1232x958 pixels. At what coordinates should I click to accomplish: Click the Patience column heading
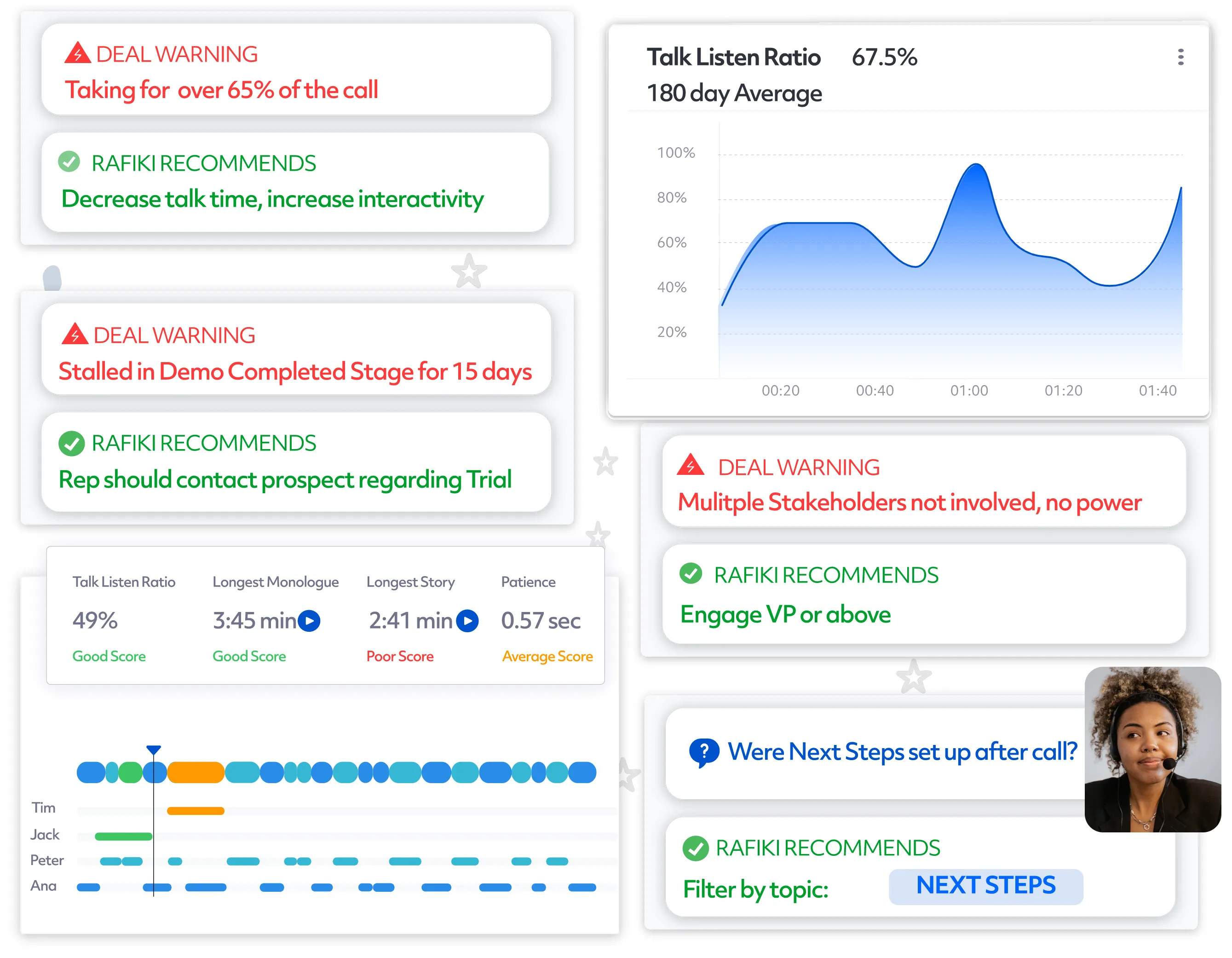coord(529,582)
